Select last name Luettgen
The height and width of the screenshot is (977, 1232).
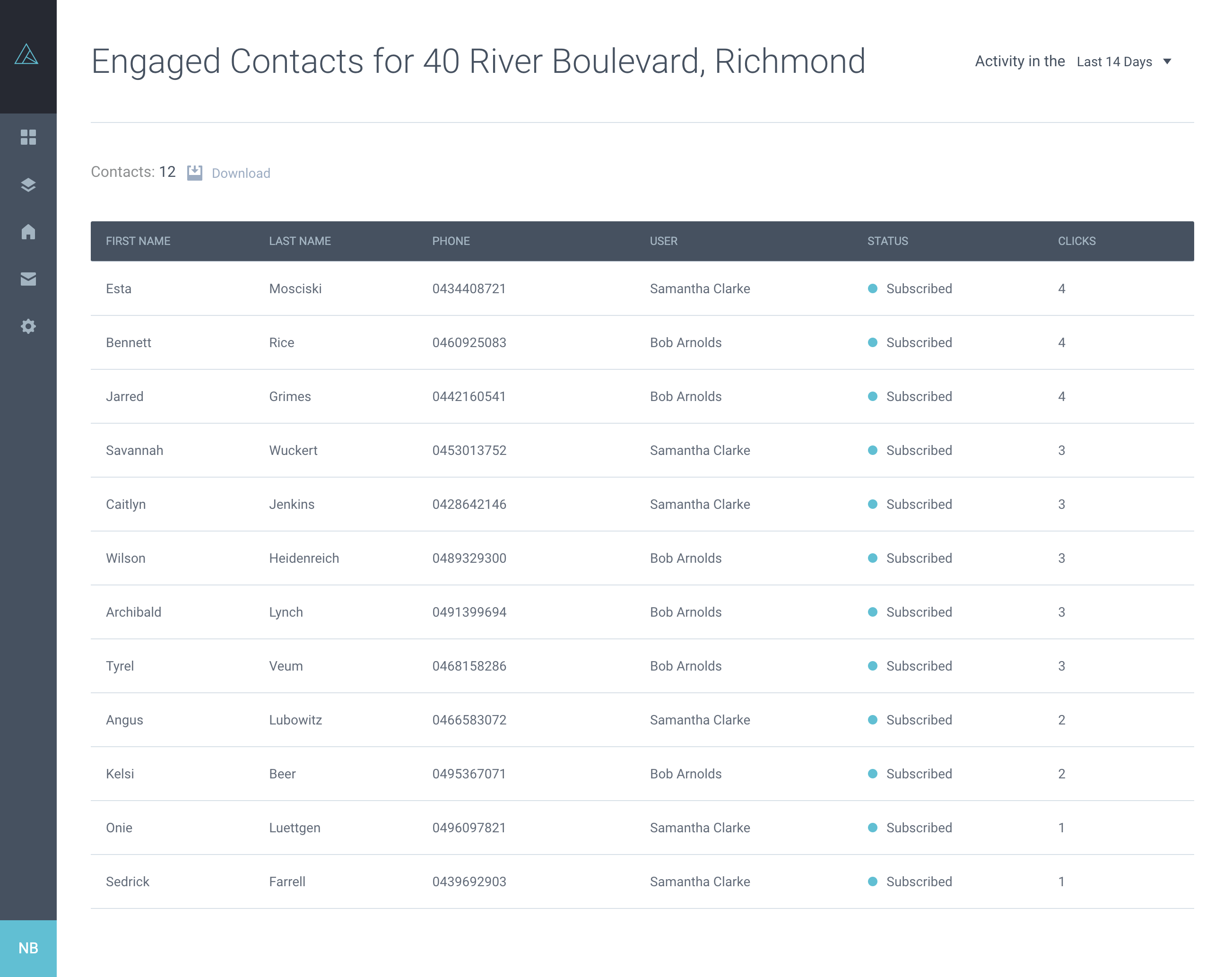click(x=295, y=828)
